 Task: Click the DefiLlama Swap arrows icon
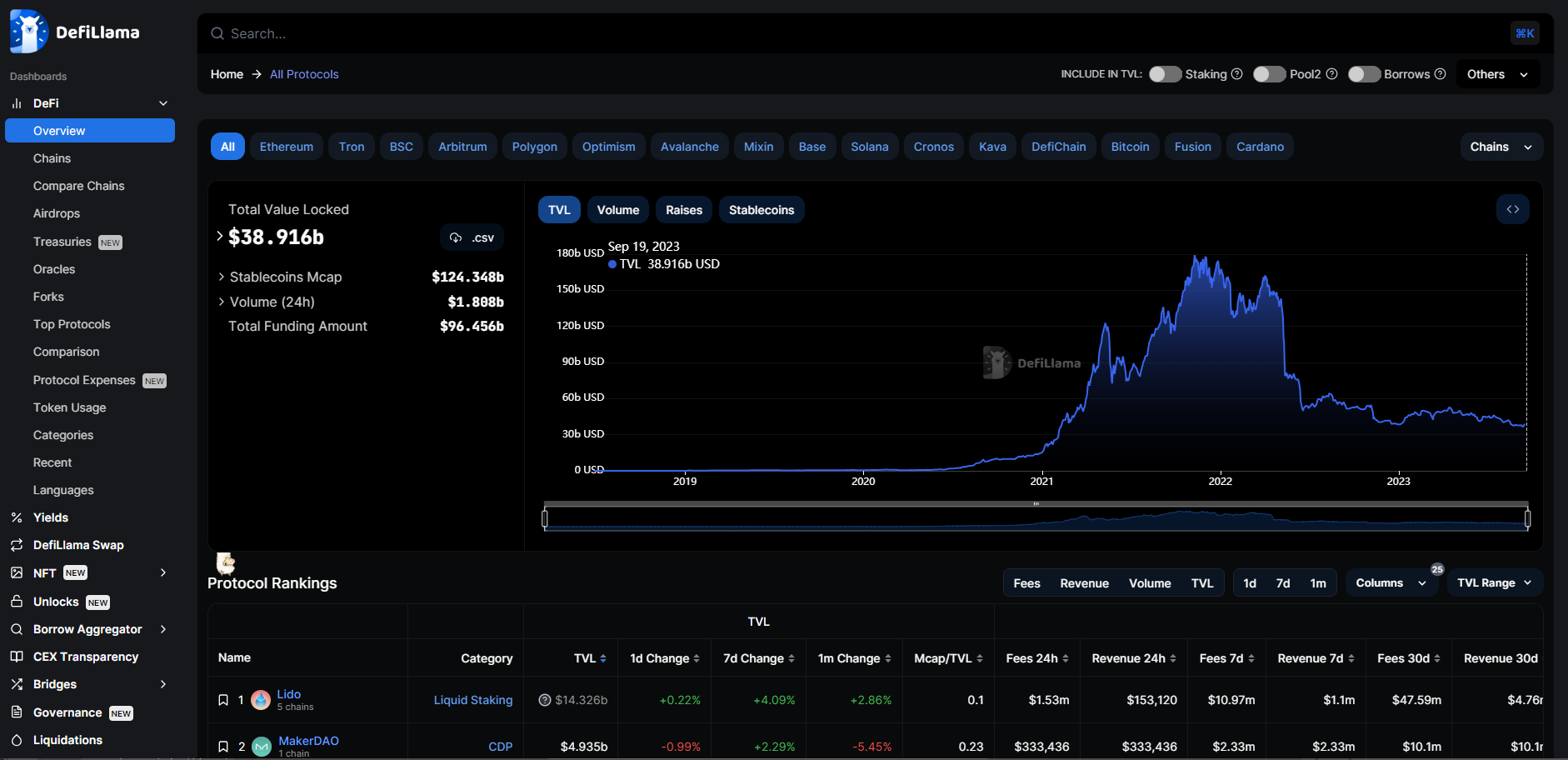tap(17, 545)
